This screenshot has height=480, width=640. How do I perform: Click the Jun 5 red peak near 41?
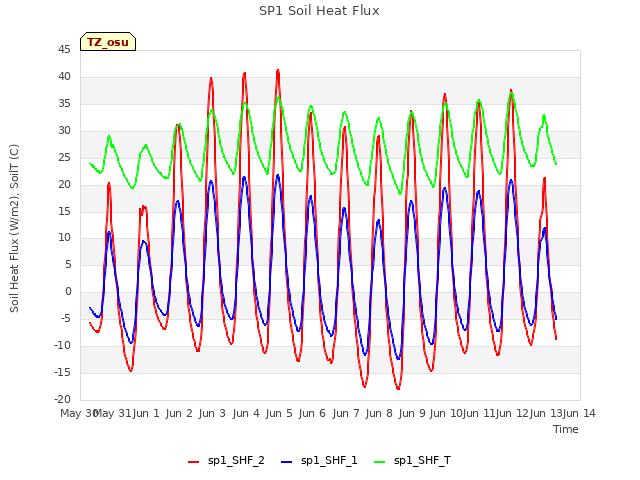[278, 71]
